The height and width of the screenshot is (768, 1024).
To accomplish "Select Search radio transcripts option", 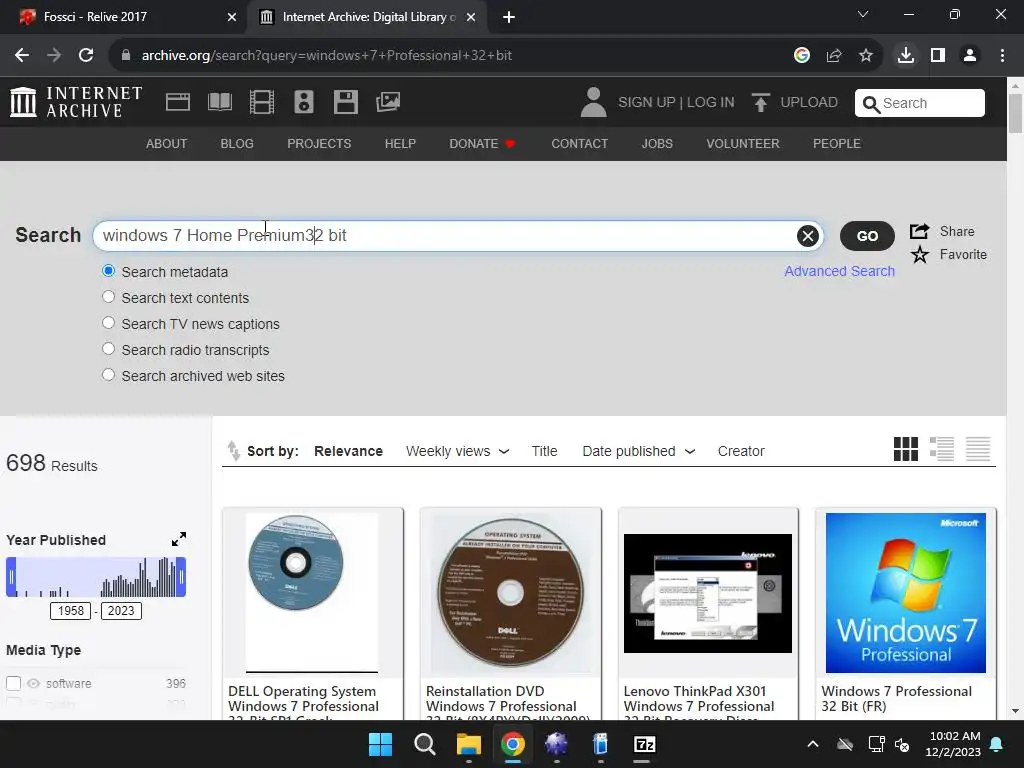I will tap(108, 349).
